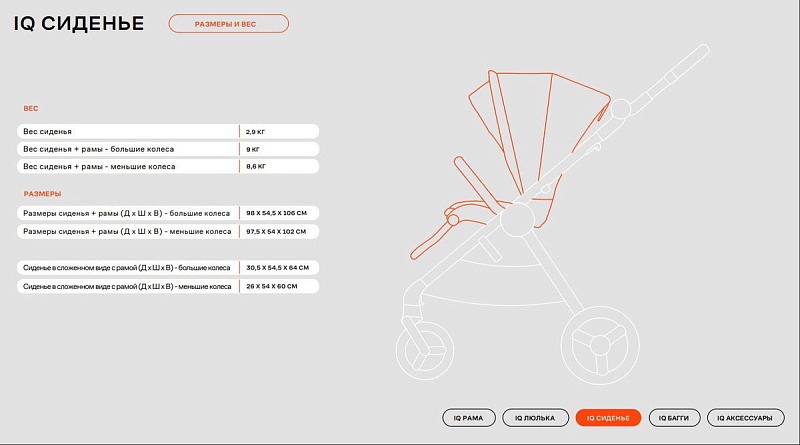
Task: Click the large rear wheel of the stroller
Action: pyautogui.click(x=599, y=345)
